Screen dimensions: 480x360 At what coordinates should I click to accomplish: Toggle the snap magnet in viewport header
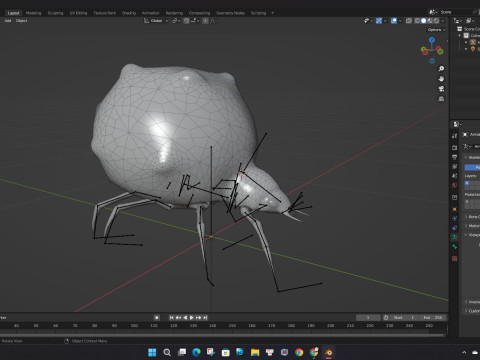tap(186, 21)
